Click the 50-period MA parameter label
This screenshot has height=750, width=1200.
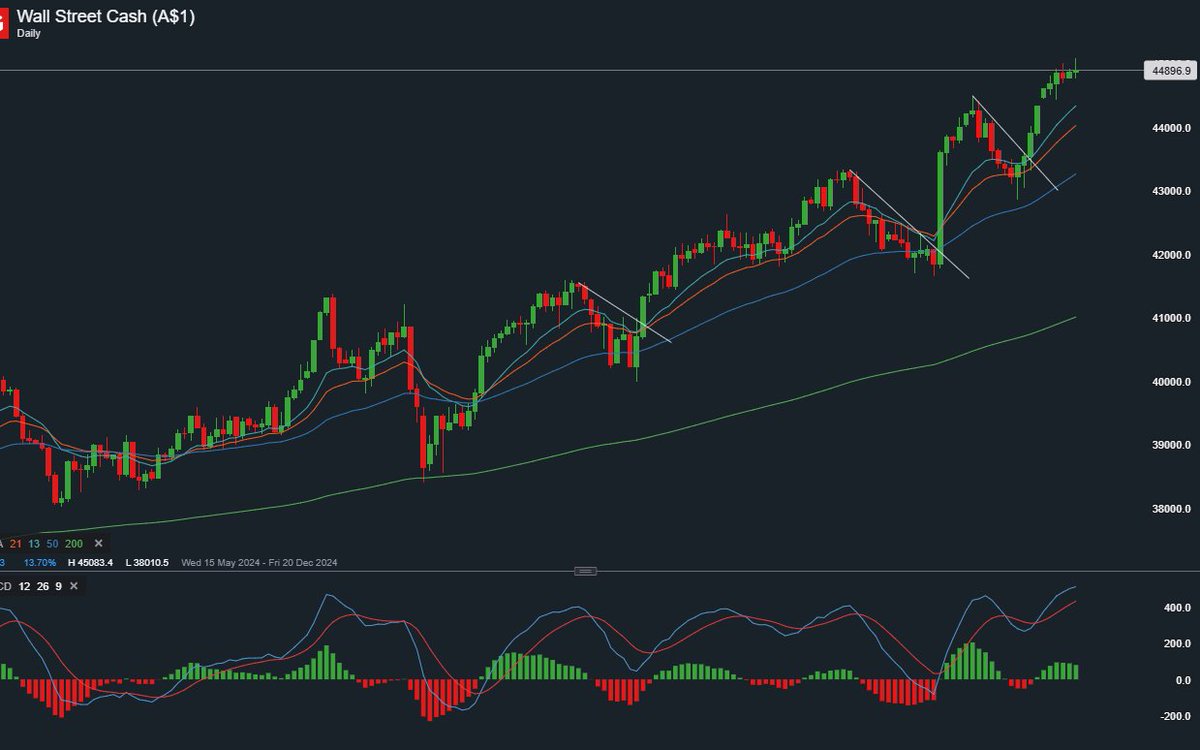pos(53,543)
